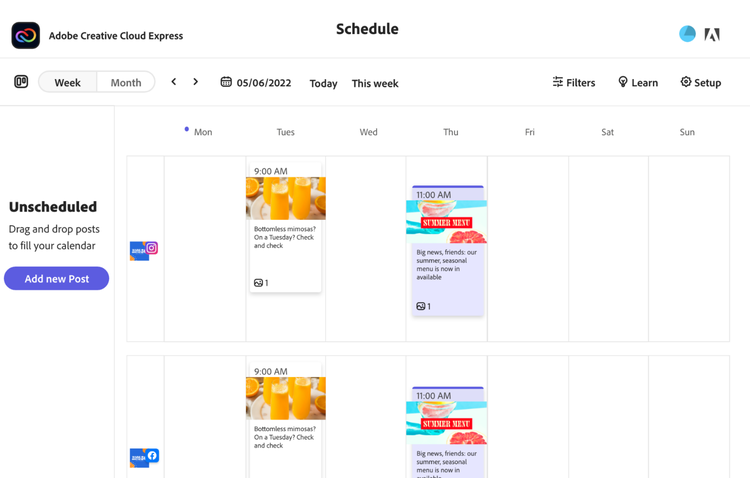Click Add new Post button
Screen dimensions: 750x478
click(57, 279)
